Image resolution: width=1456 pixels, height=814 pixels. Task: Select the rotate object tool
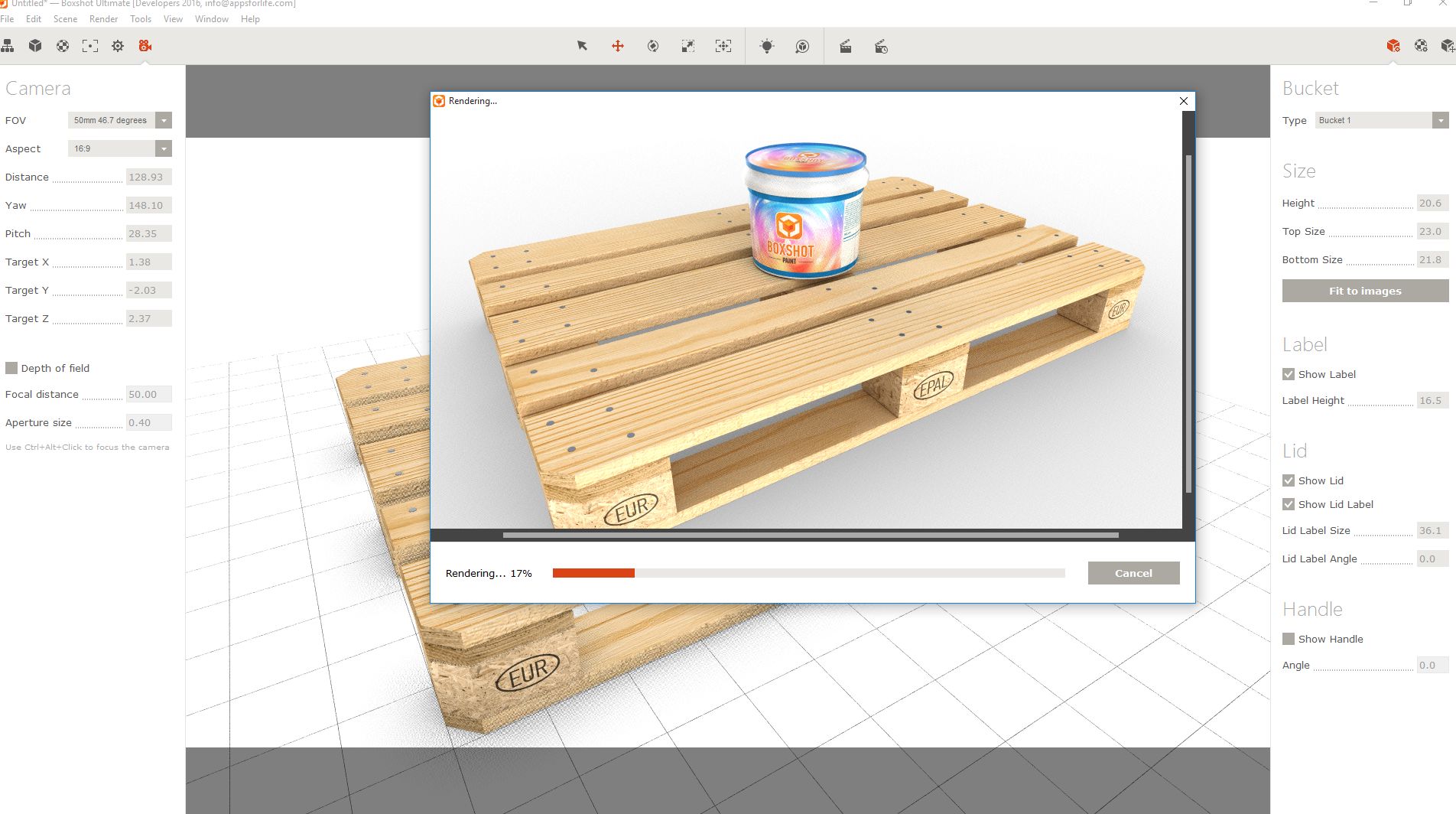pyautogui.click(x=653, y=46)
